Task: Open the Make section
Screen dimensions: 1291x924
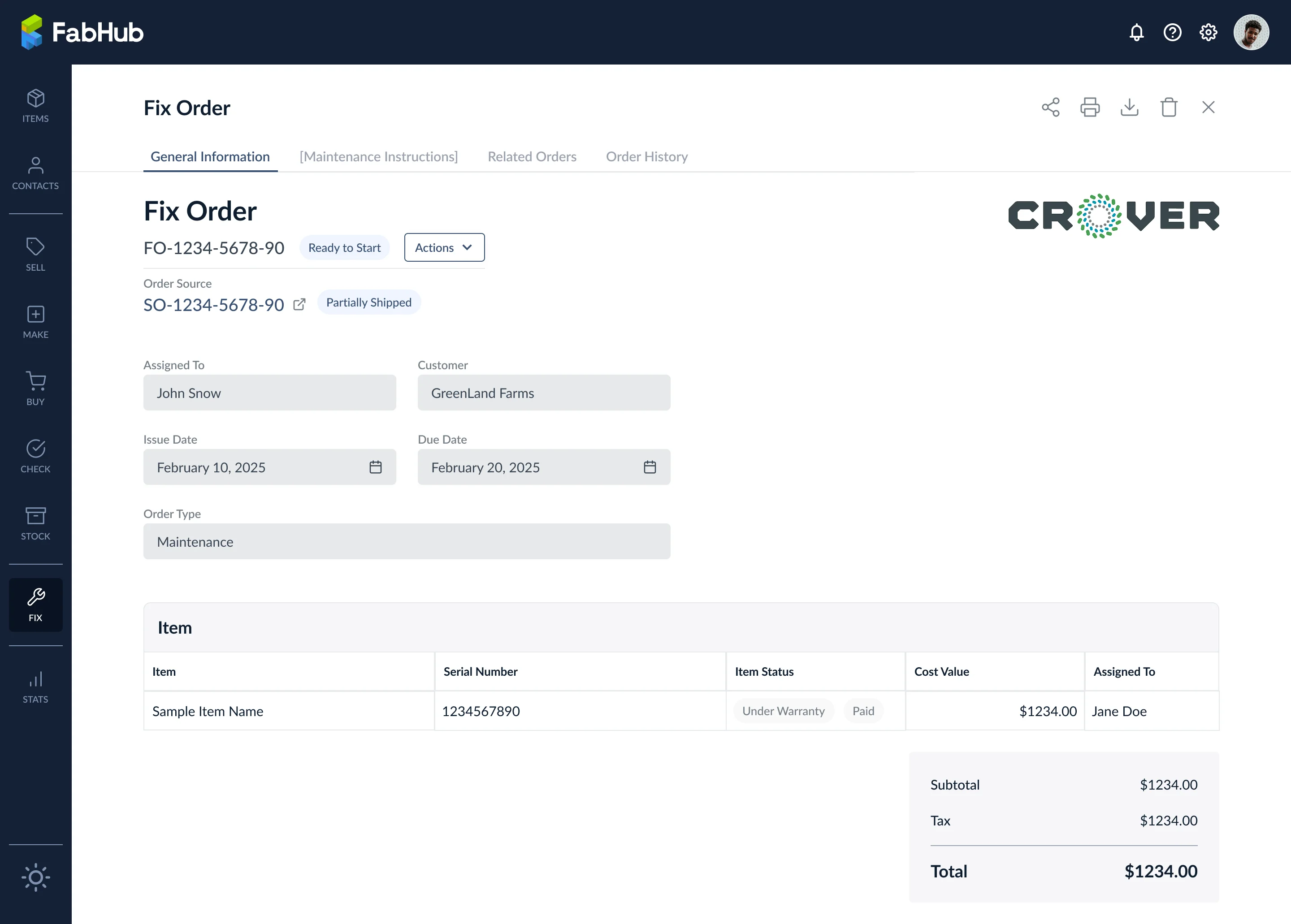Action: click(x=35, y=322)
